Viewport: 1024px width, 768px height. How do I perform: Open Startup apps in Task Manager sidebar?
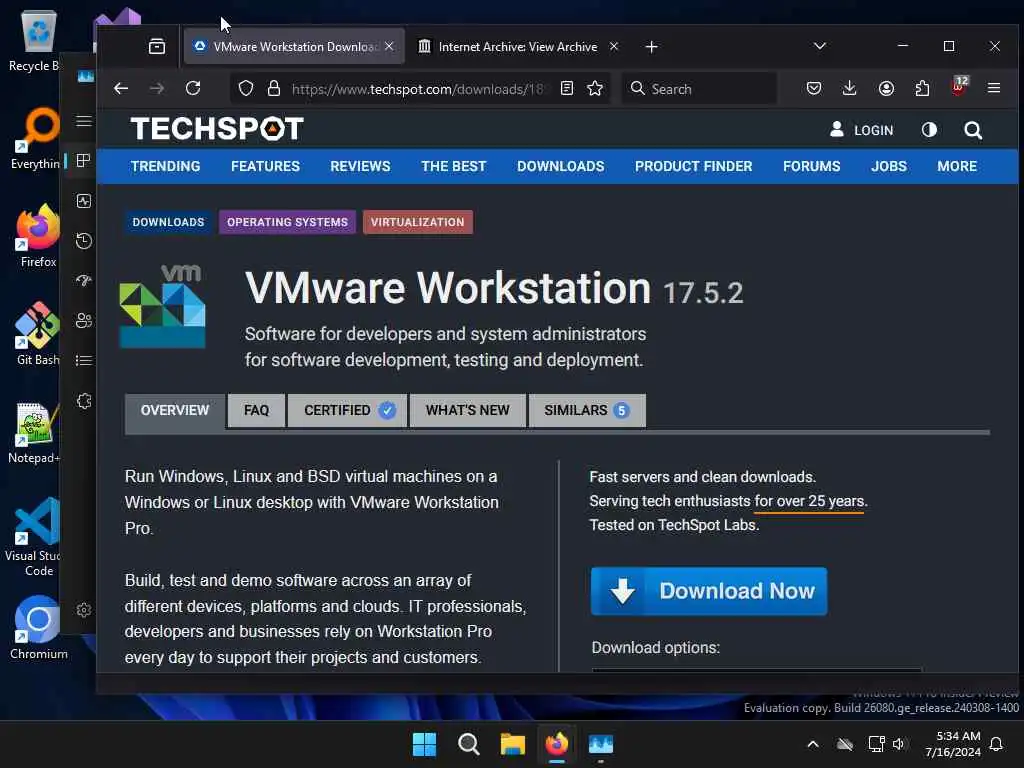[84, 281]
